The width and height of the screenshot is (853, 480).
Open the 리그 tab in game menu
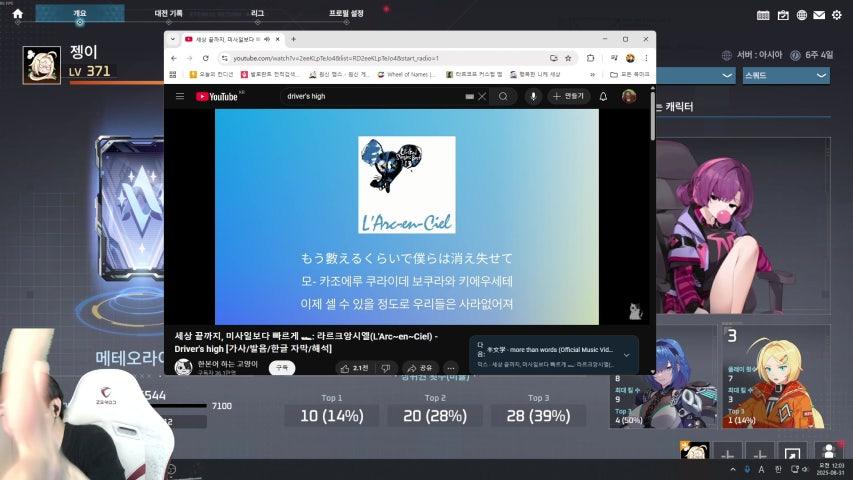point(257,13)
